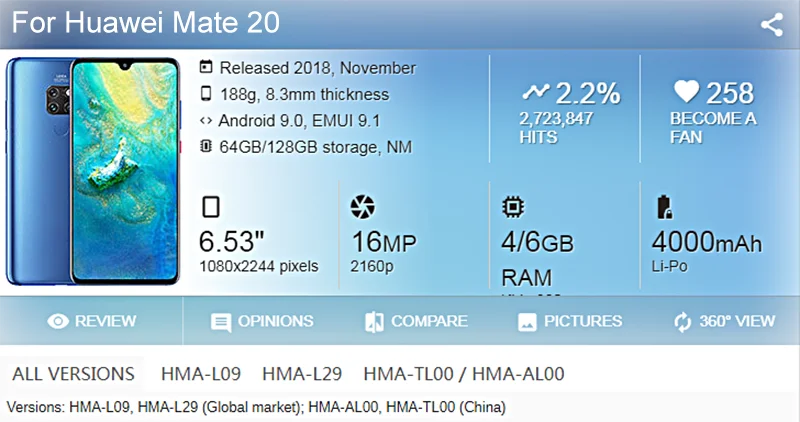Click the 4000mAh battery value
800x422 pixels.
[707, 242]
